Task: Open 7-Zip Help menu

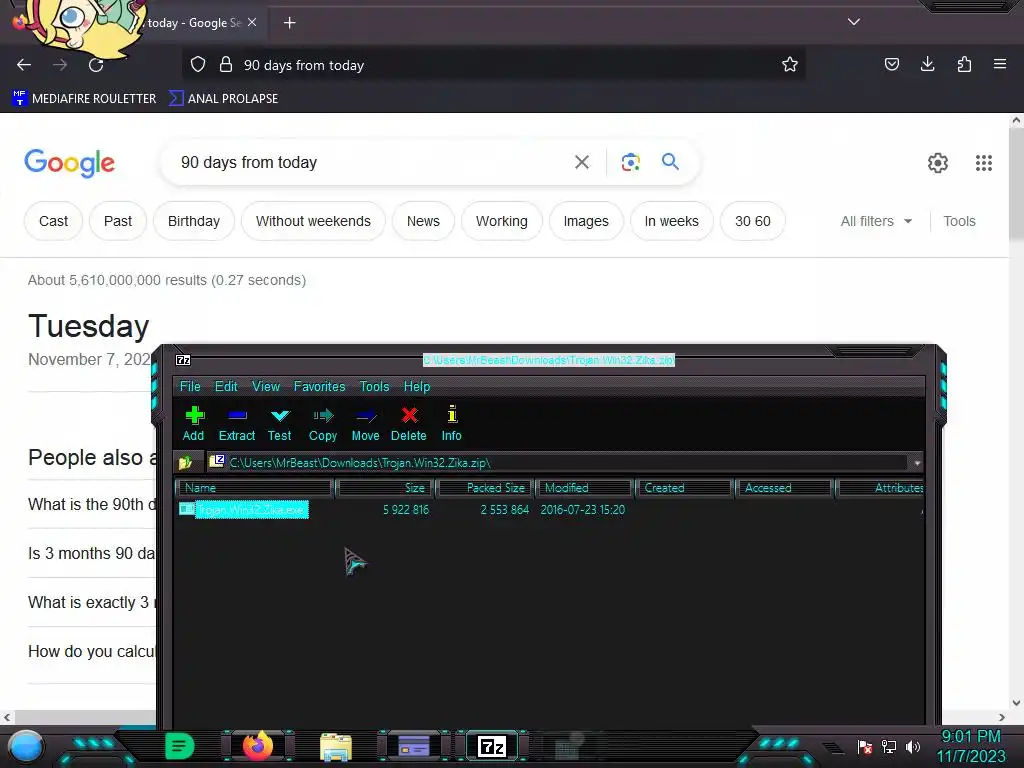Action: click(417, 387)
